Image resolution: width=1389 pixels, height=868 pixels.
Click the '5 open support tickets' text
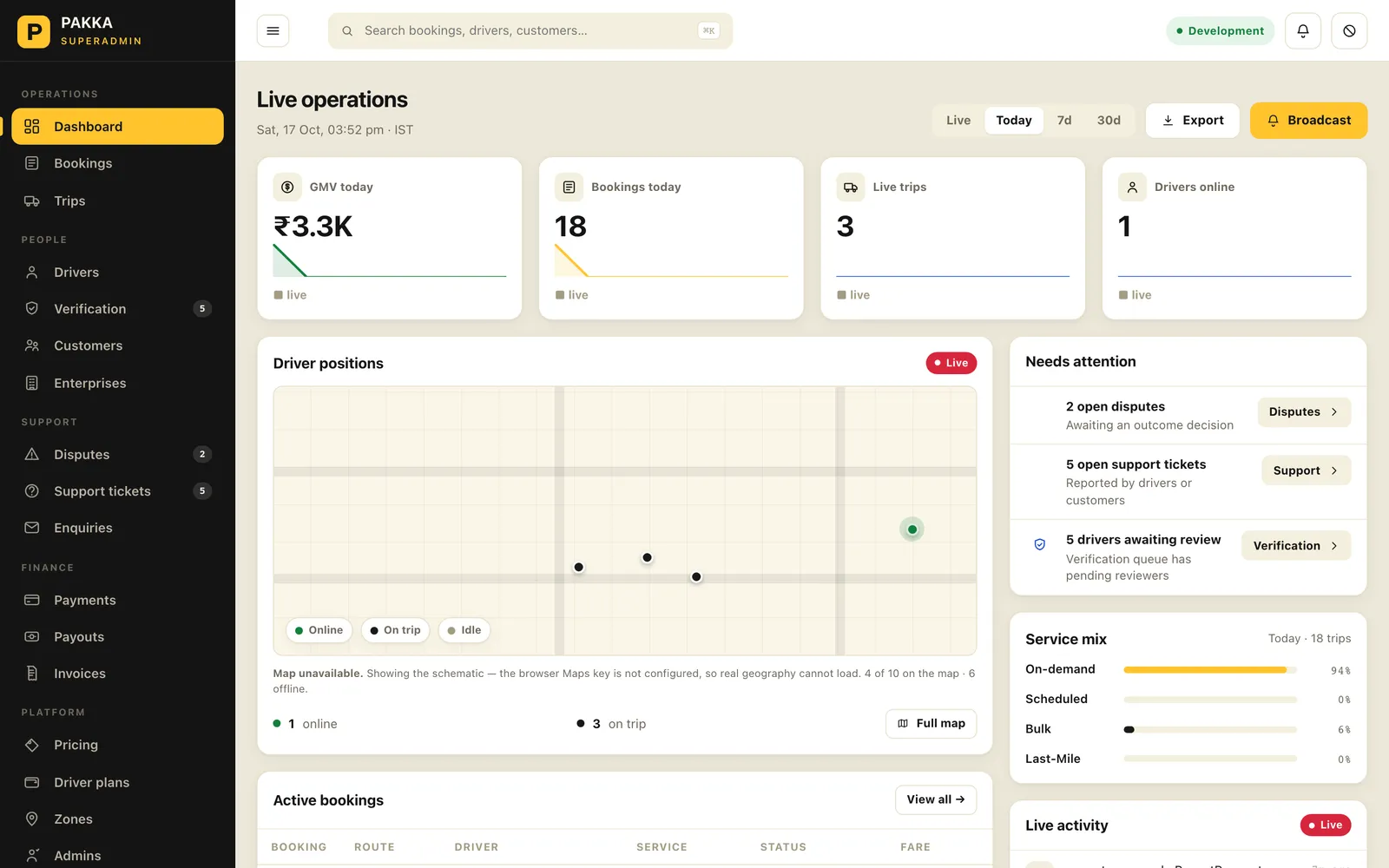coord(1136,465)
